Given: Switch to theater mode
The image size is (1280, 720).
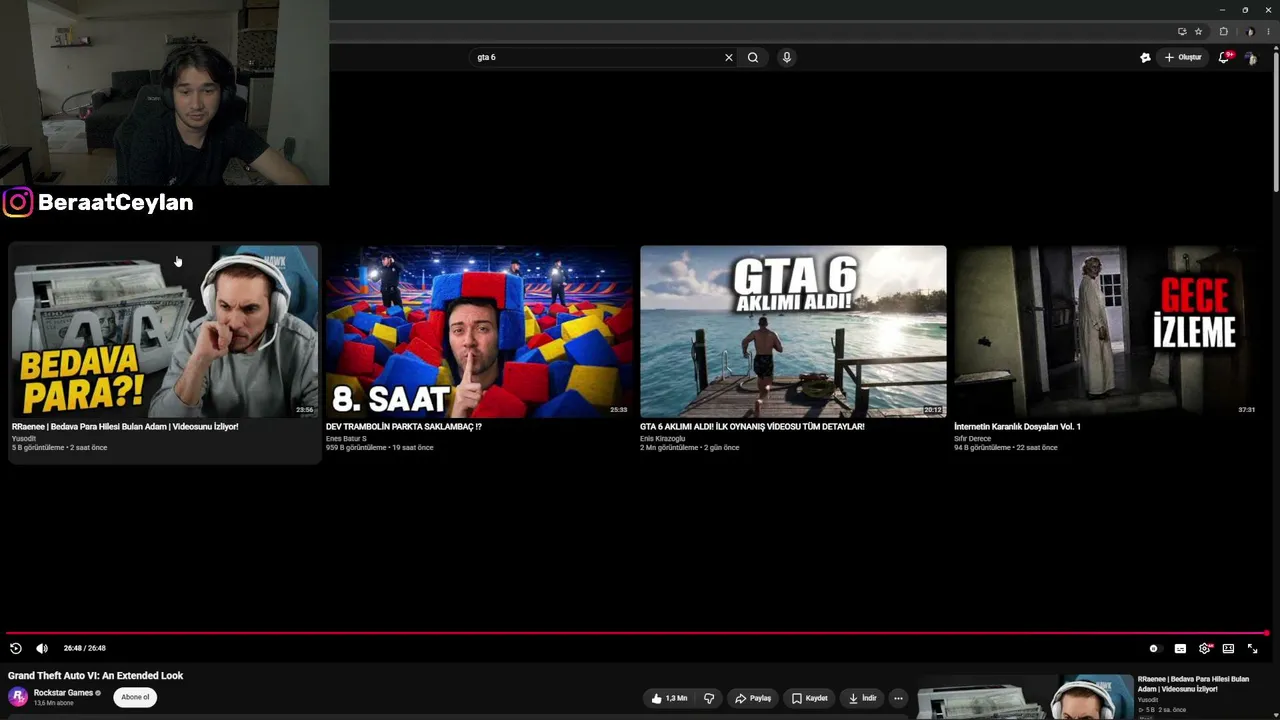Looking at the screenshot, I should [x=1228, y=648].
